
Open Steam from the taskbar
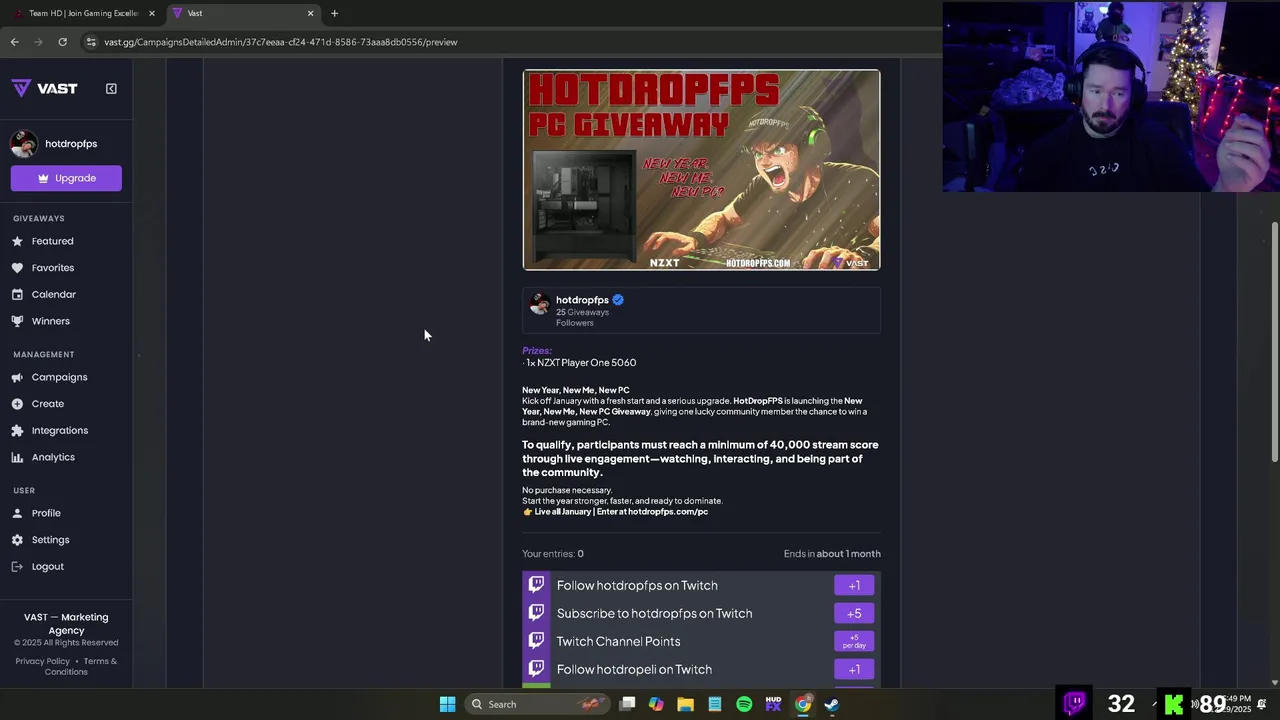tap(831, 704)
